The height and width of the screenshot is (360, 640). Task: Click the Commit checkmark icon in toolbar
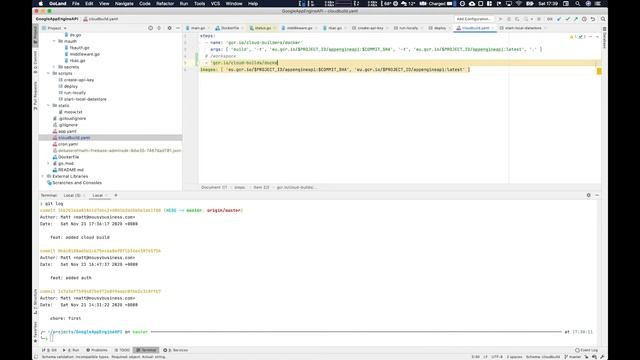(567, 19)
